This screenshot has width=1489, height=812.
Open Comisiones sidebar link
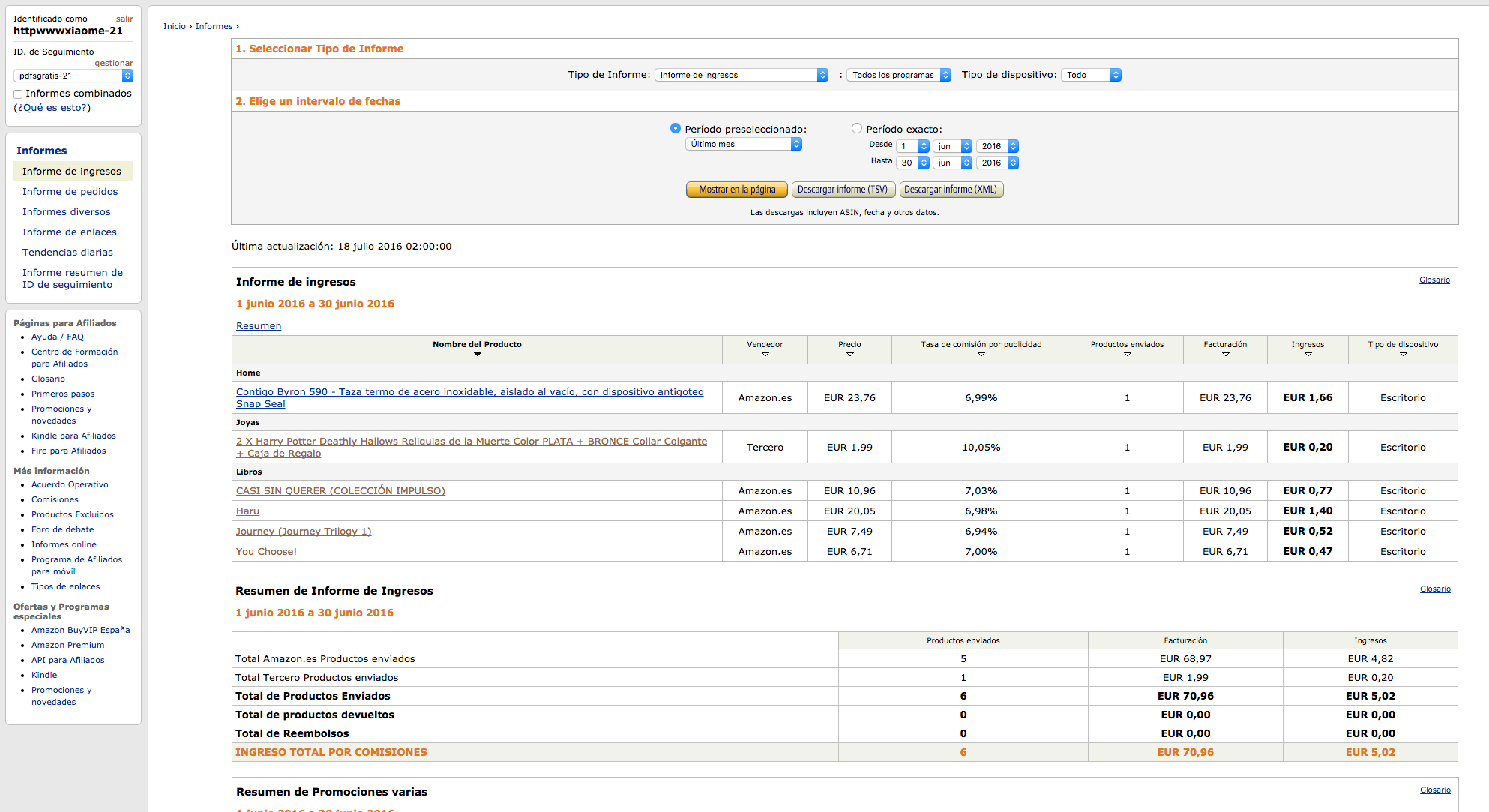click(x=55, y=499)
